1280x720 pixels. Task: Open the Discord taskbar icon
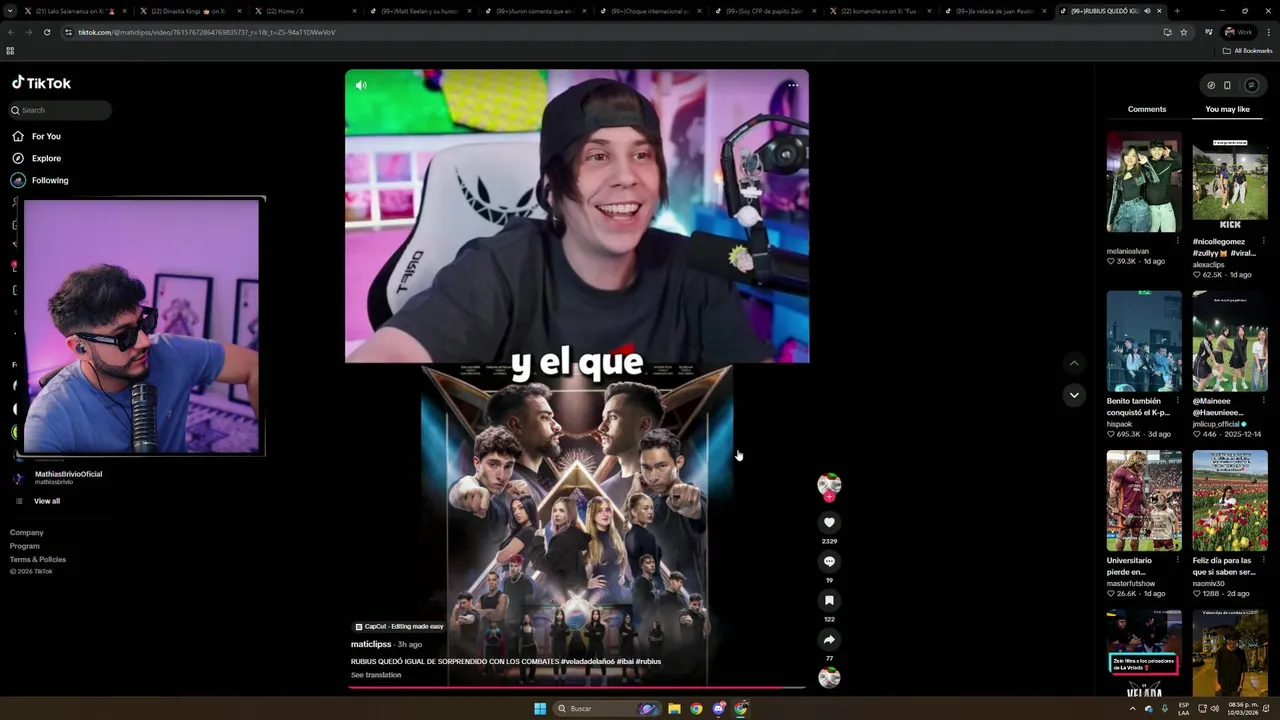719,708
